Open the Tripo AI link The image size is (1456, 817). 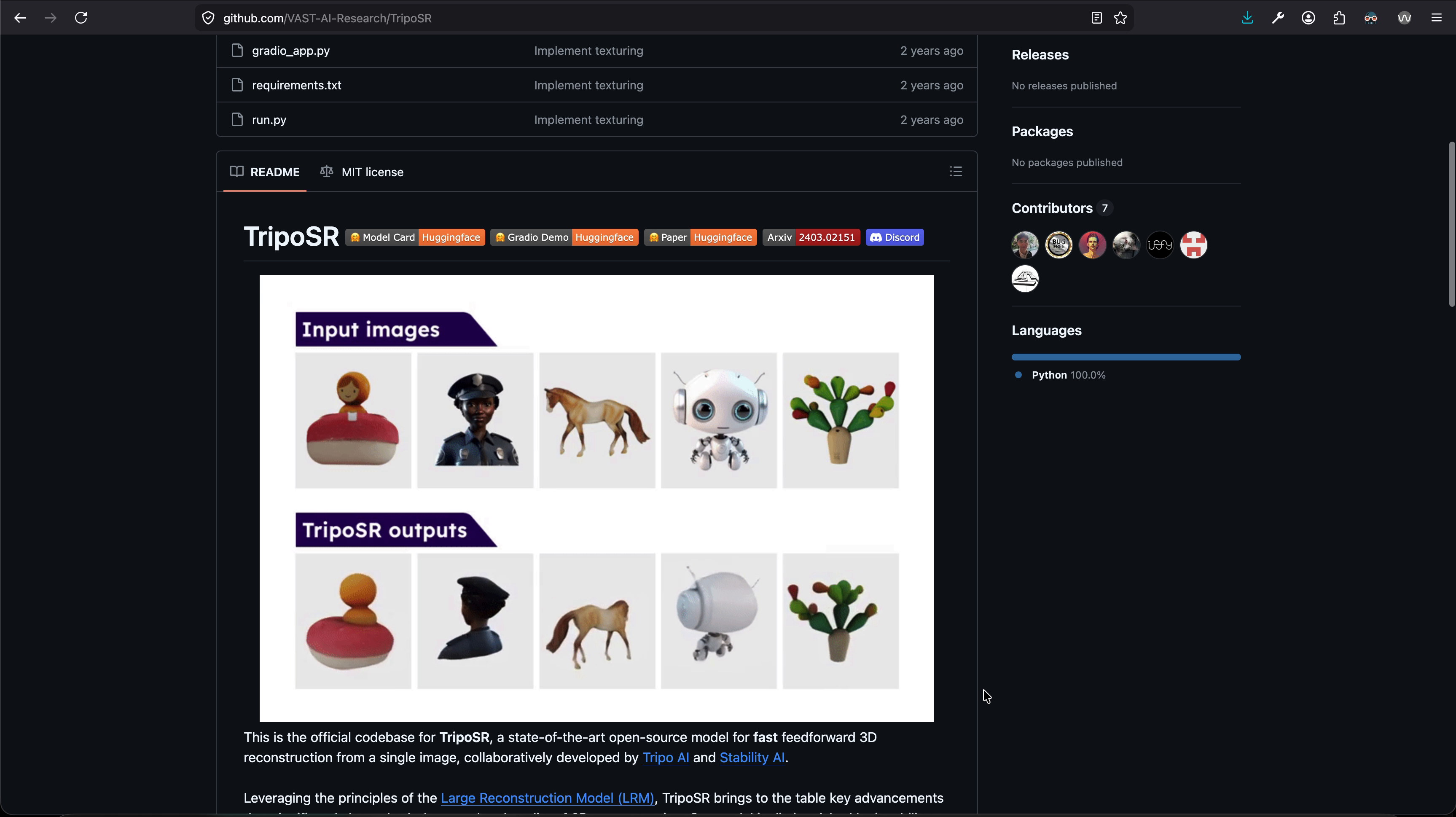[x=665, y=758]
